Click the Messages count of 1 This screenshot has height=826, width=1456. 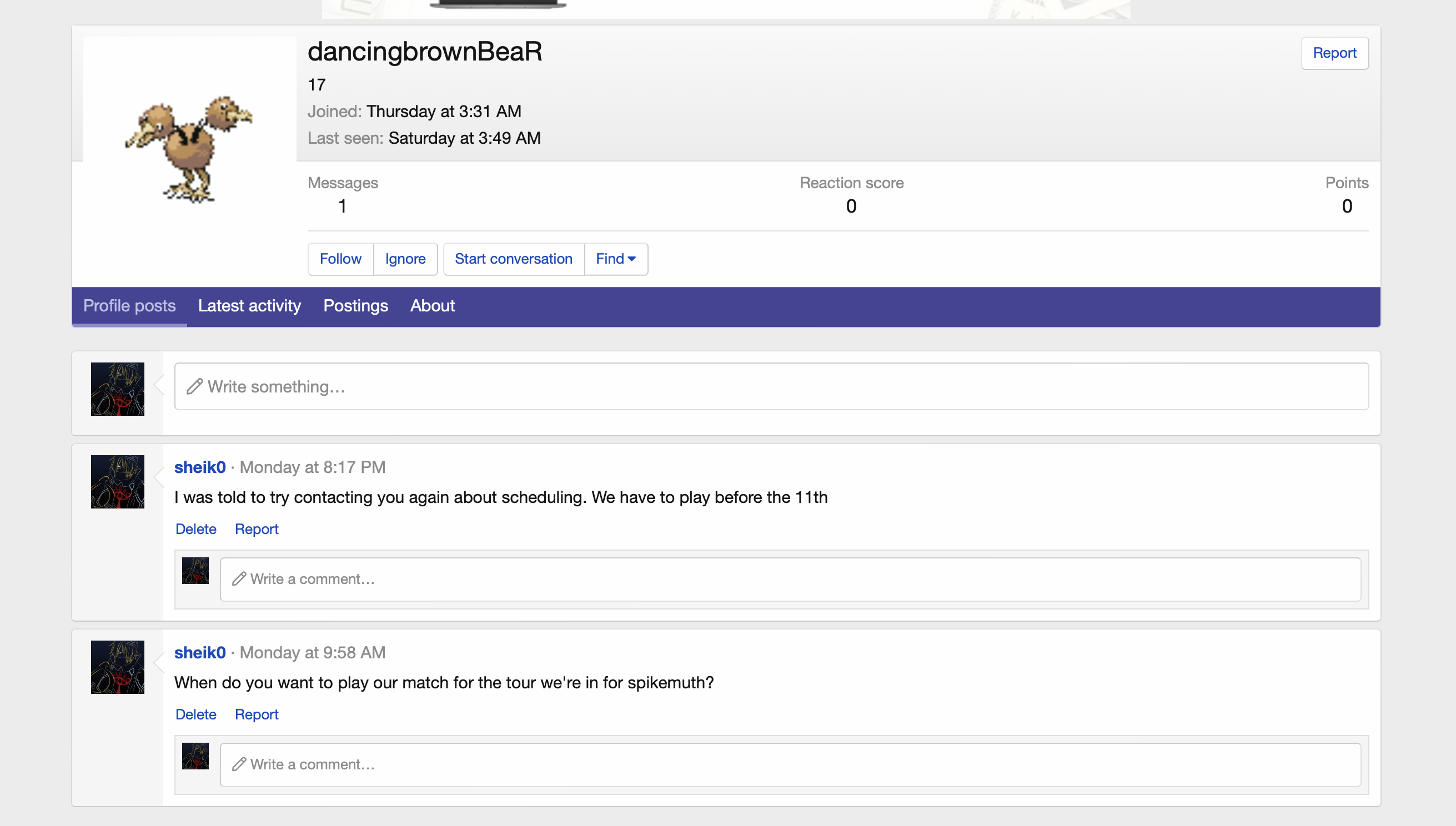[x=342, y=206]
